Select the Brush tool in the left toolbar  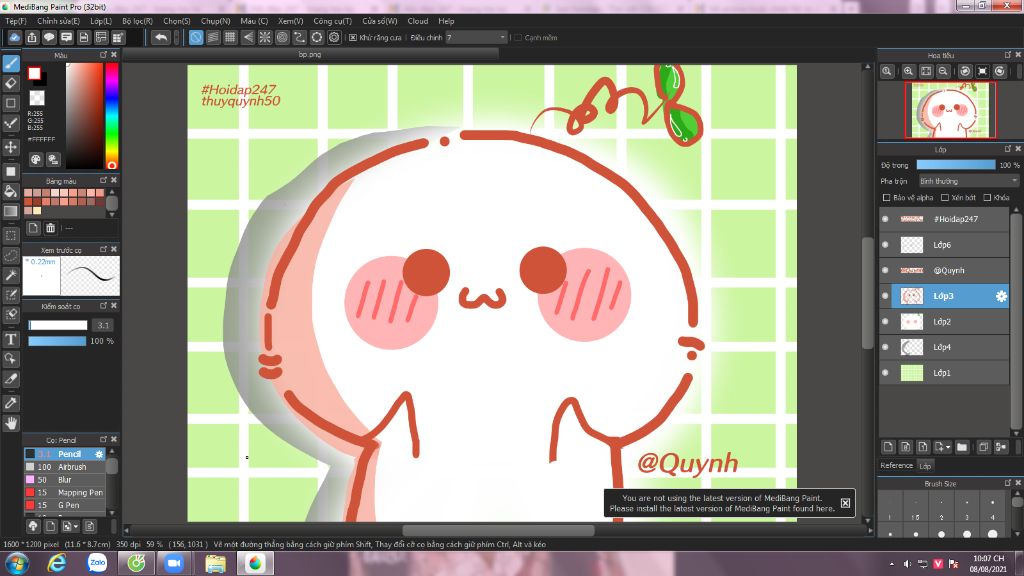[11, 63]
